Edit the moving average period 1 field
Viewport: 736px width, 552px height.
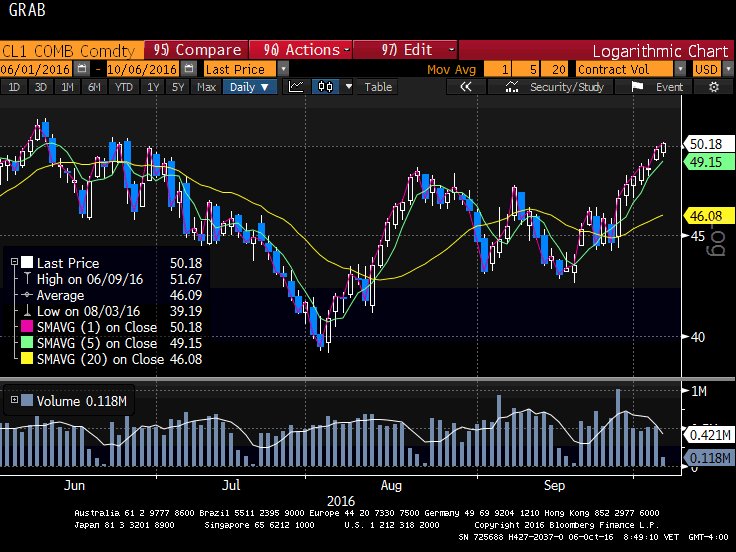pos(498,69)
